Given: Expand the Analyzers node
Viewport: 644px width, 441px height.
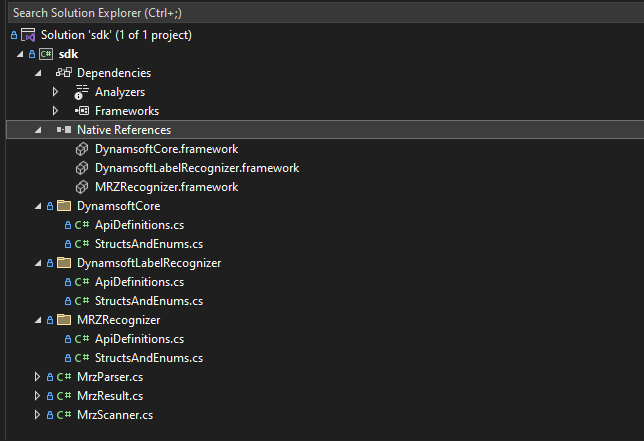Looking at the screenshot, I should click(x=56, y=92).
